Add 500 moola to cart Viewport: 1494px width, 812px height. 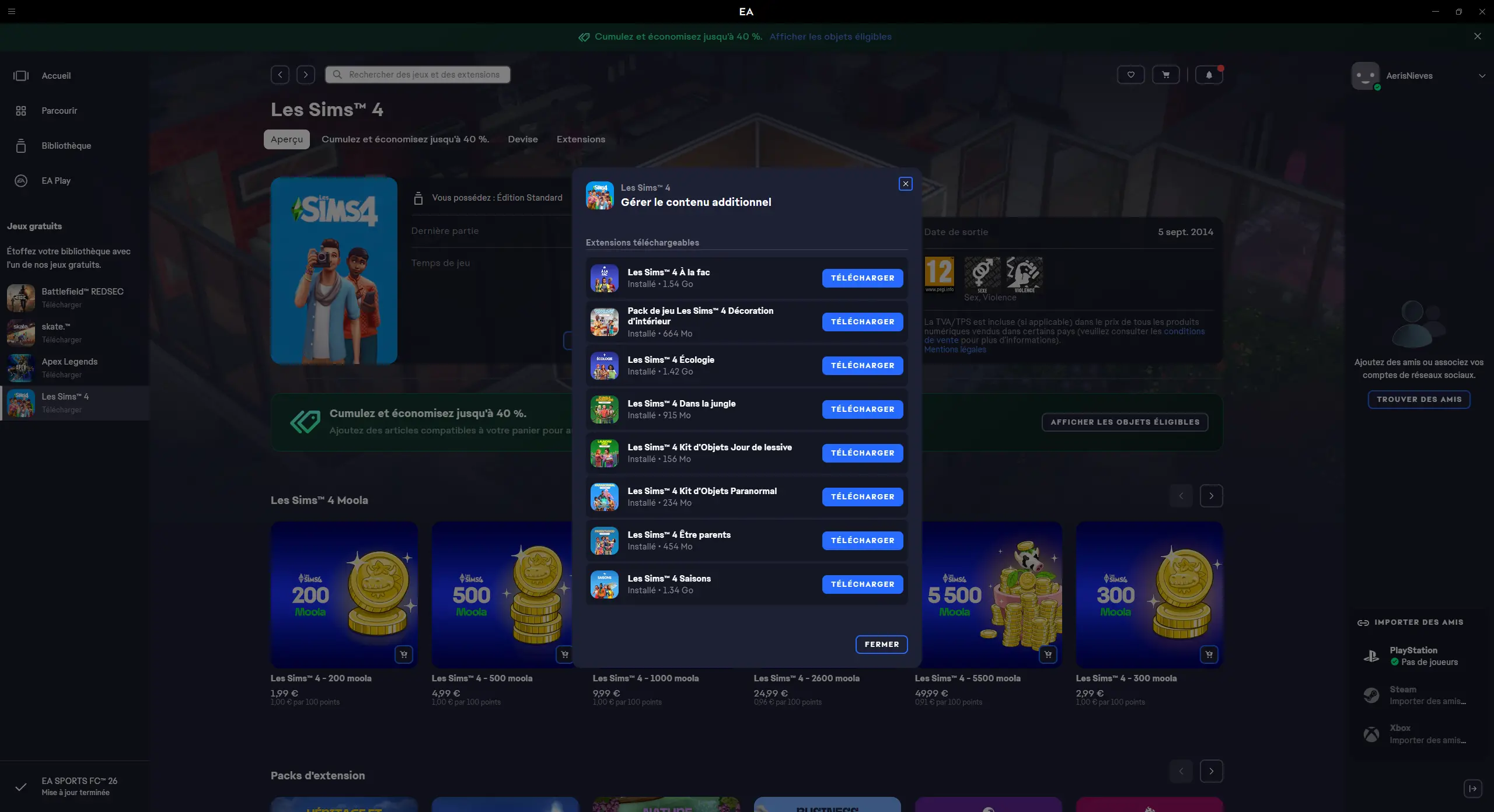click(x=564, y=654)
